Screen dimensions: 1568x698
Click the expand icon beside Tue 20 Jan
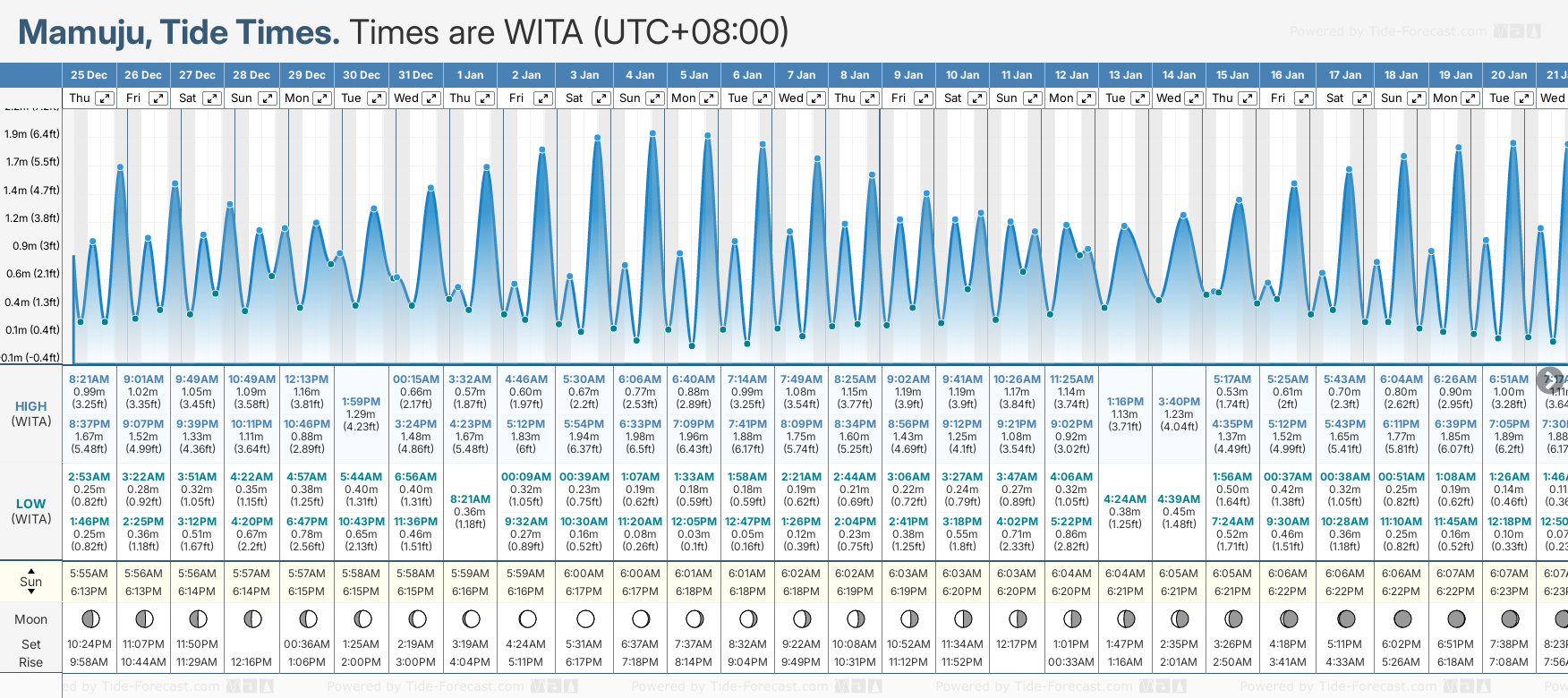click(x=1523, y=98)
